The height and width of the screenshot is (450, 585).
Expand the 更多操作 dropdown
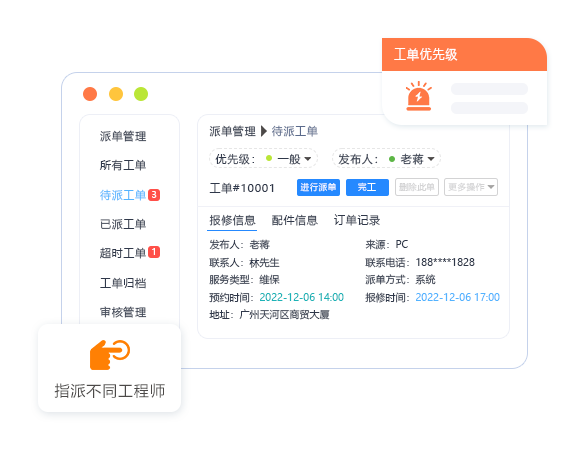[x=471, y=187]
